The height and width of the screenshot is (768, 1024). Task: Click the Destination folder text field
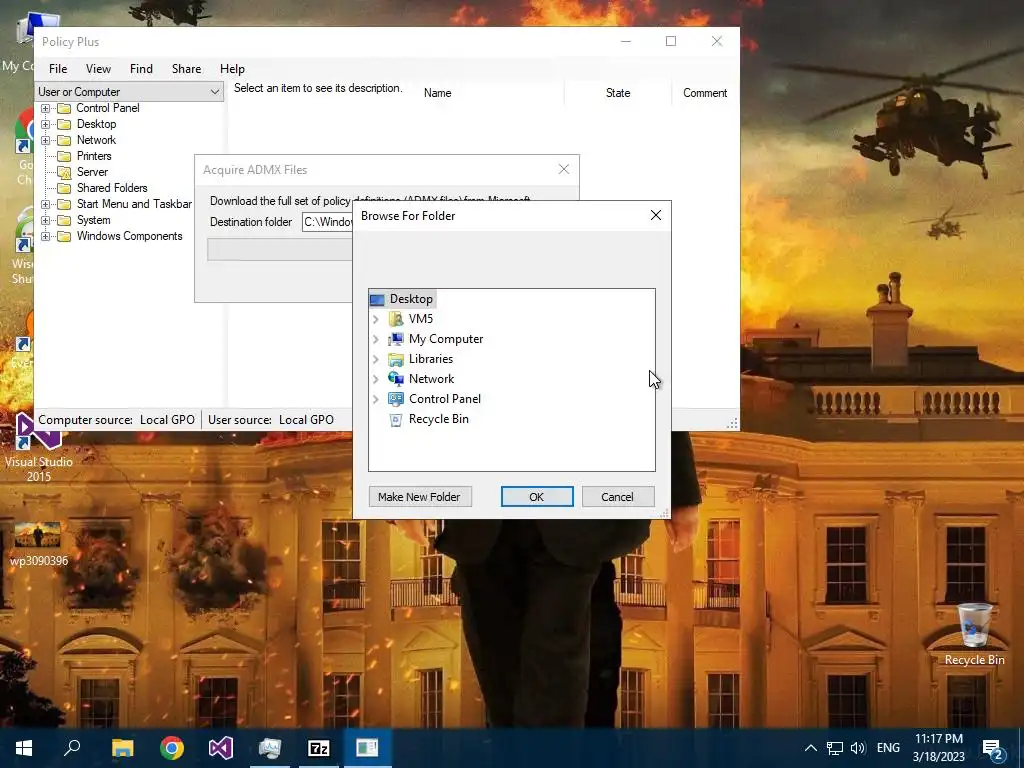click(x=327, y=222)
